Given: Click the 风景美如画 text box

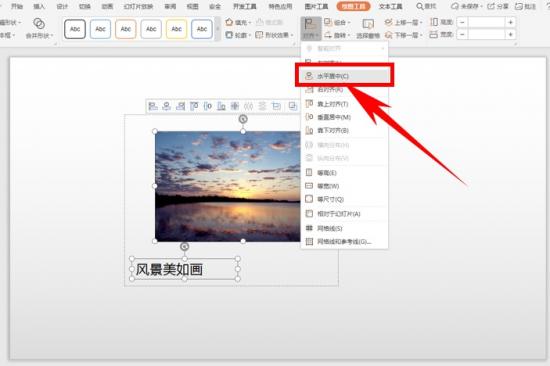Looking at the screenshot, I should (185, 269).
